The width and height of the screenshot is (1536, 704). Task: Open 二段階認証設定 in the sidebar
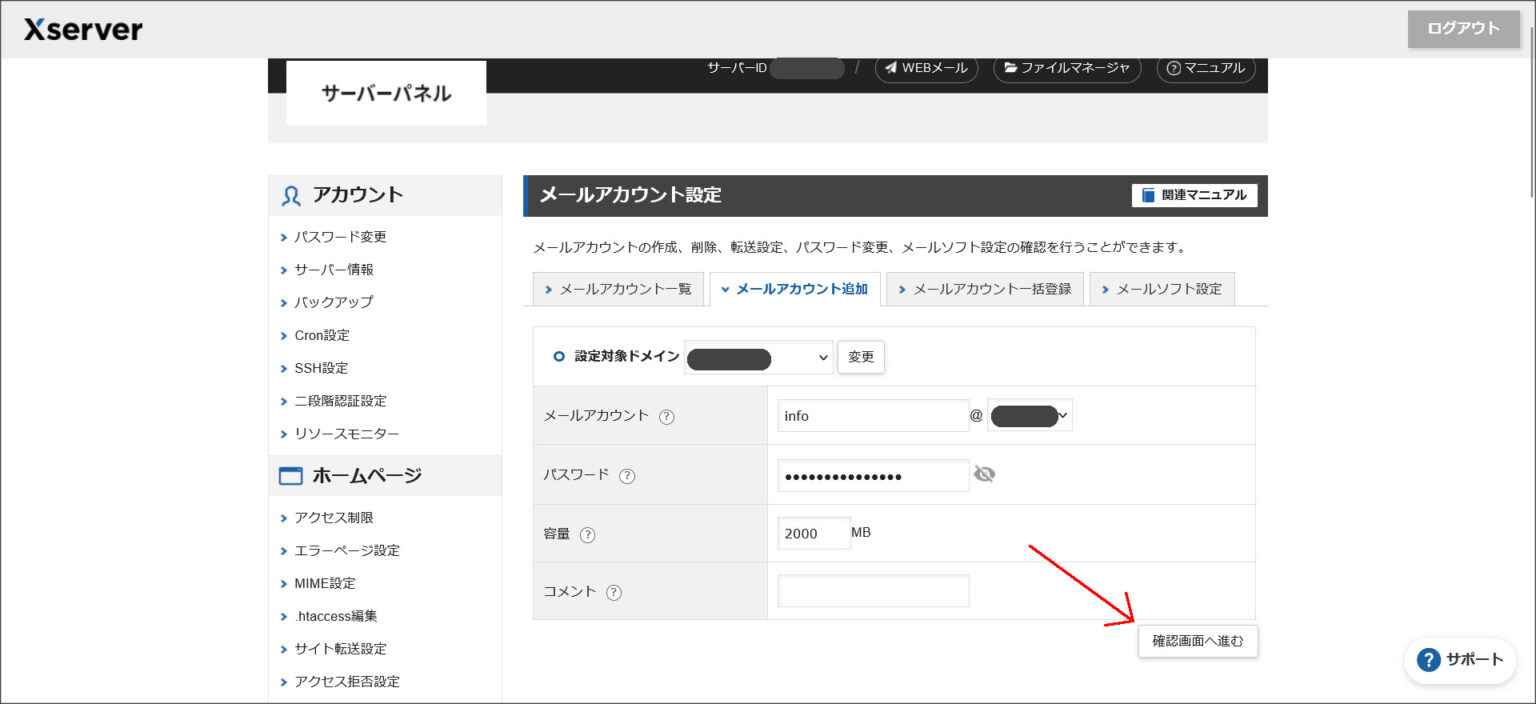click(340, 401)
